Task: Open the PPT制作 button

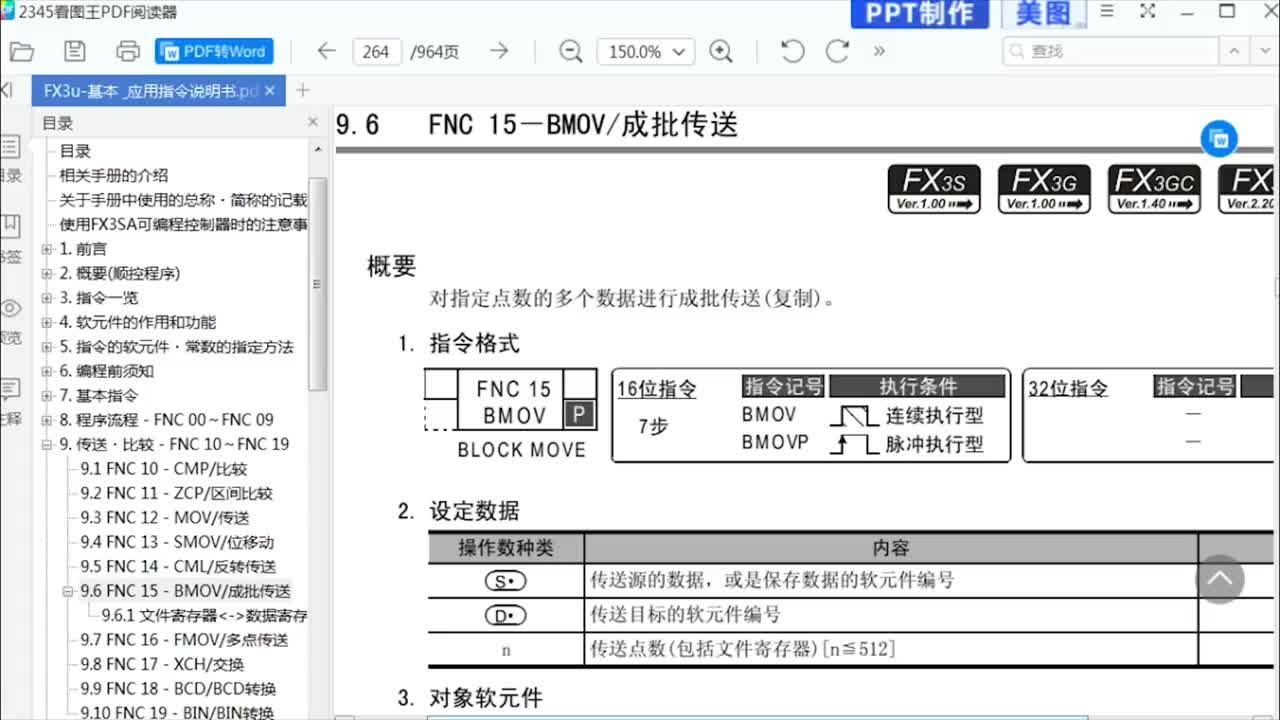Action: pyautogui.click(x=919, y=13)
